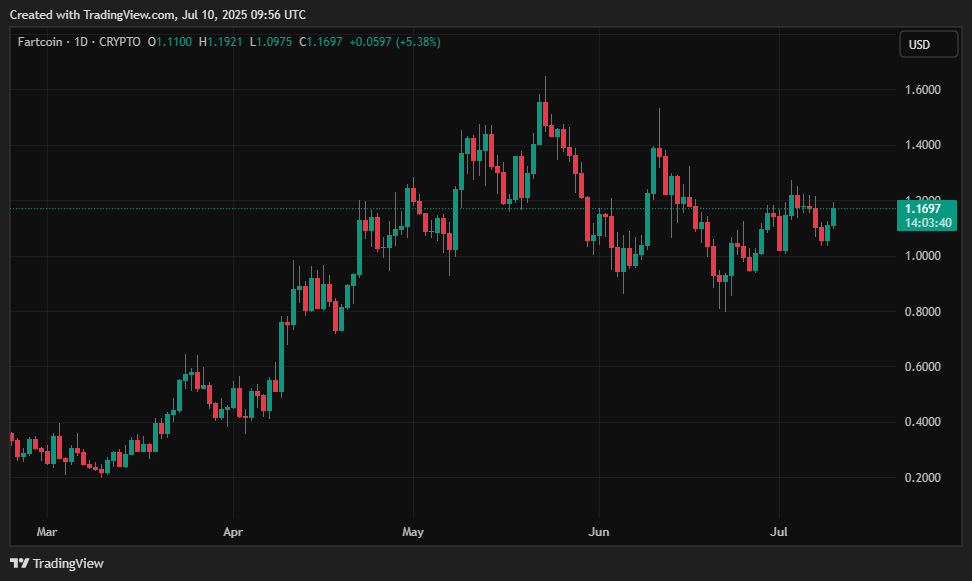972x581 pixels.
Task: Click the Jun label on time axis
Action: tap(598, 532)
